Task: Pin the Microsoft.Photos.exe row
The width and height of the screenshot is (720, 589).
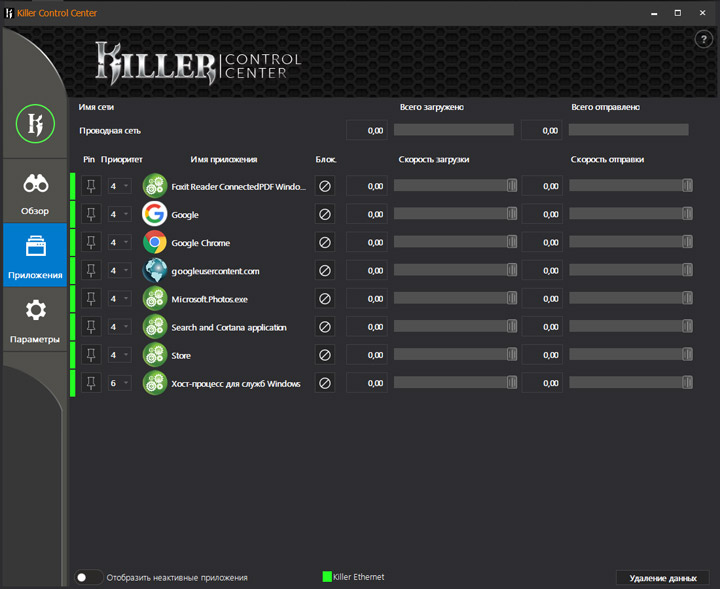Action: coord(91,299)
